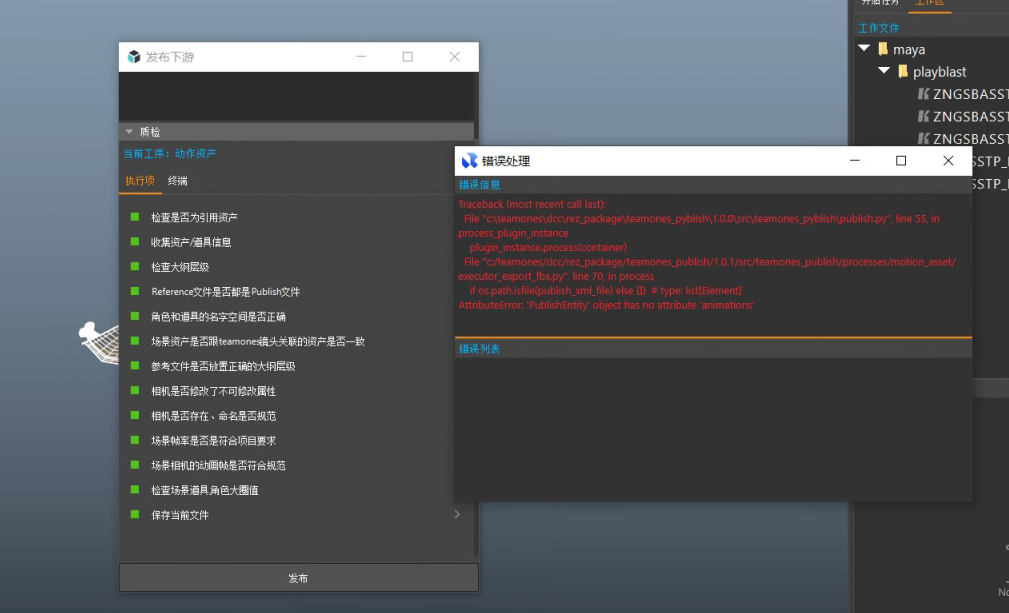Switch to the 工作区 tab
The height and width of the screenshot is (613, 1009).
[x=929, y=3]
